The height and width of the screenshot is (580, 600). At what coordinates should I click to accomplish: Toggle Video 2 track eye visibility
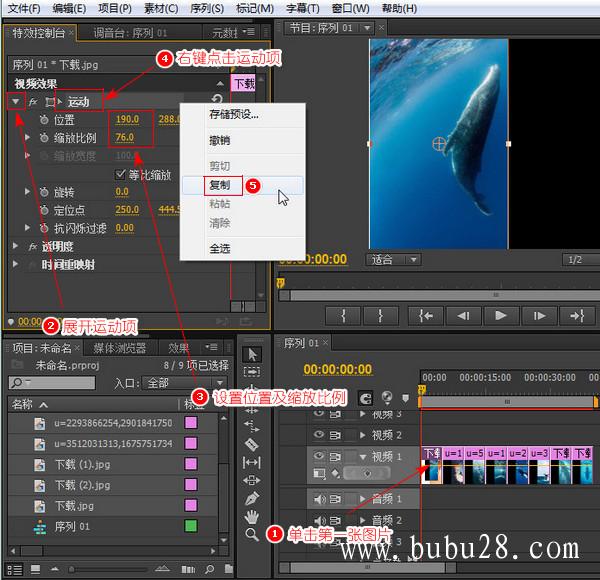point(318,434)
